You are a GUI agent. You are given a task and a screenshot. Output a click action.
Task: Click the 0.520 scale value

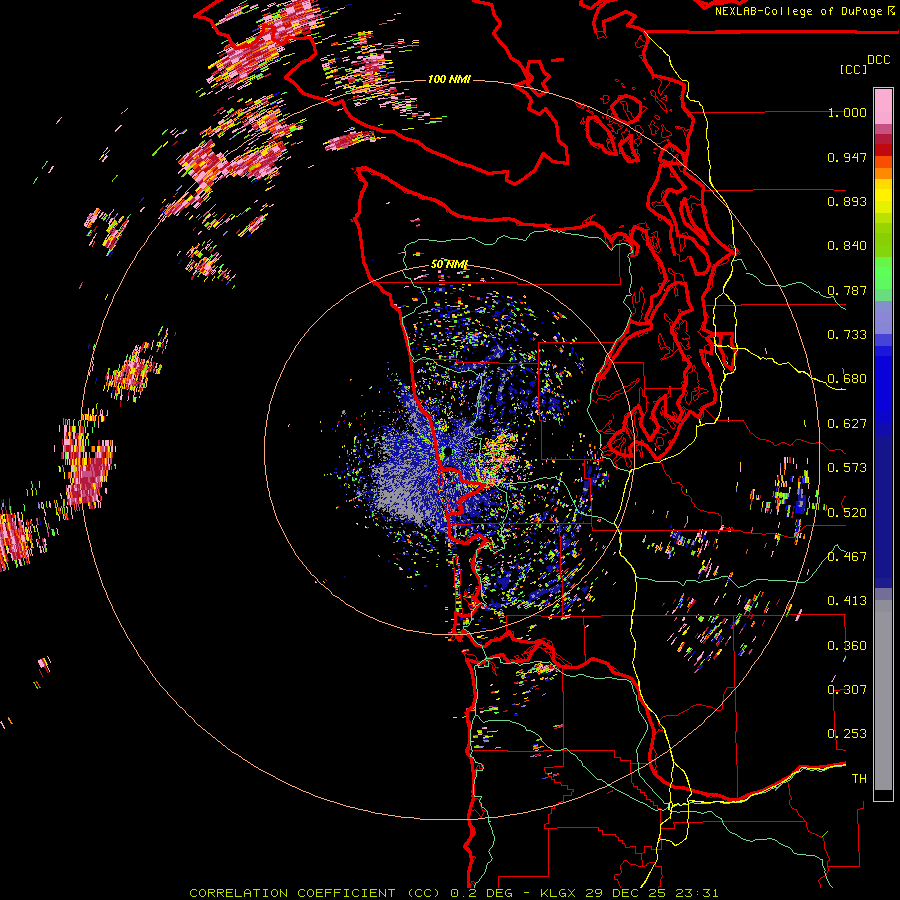tap(847, 512)
